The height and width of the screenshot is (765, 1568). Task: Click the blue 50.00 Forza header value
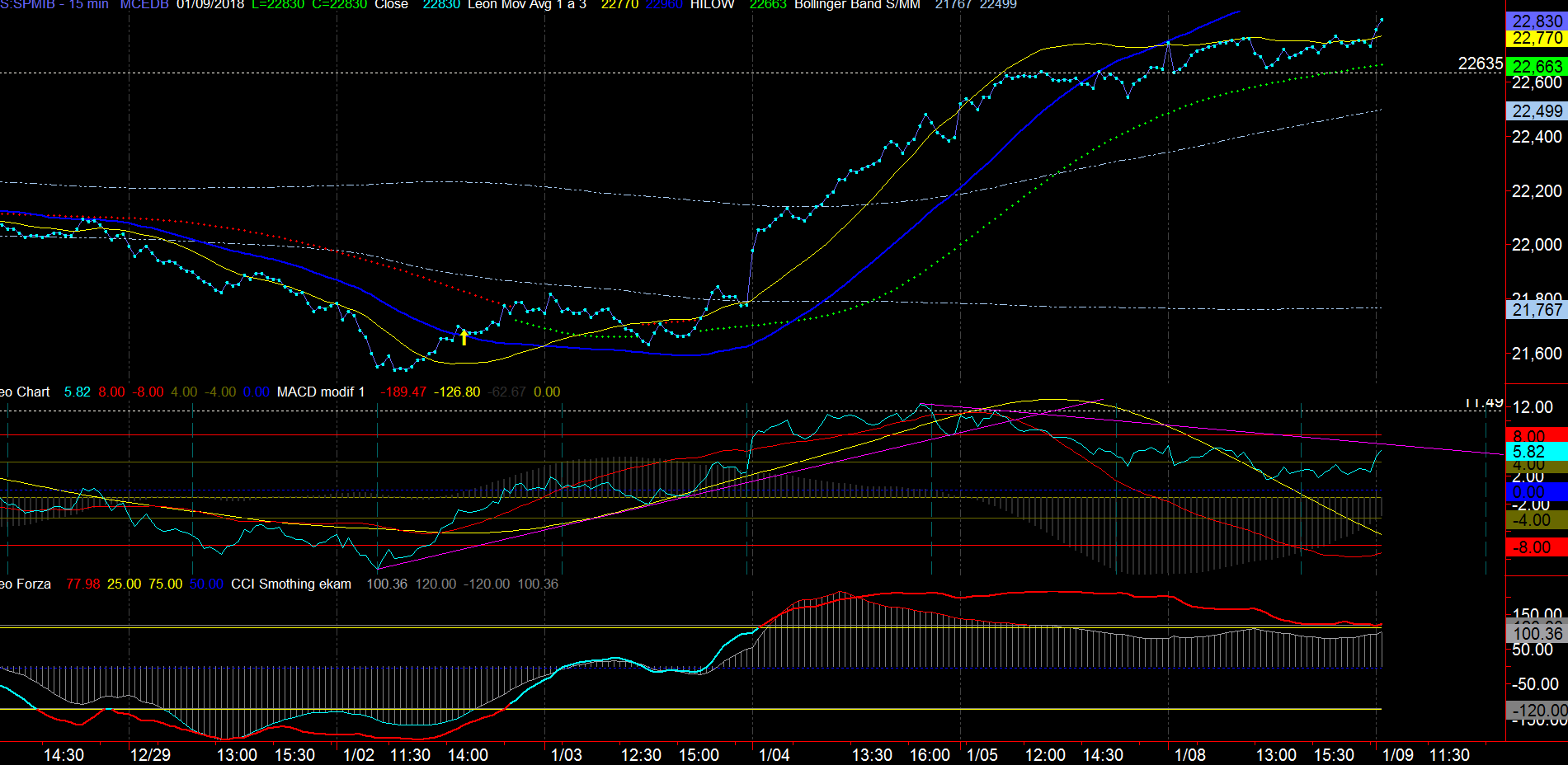tap(206, 584)
